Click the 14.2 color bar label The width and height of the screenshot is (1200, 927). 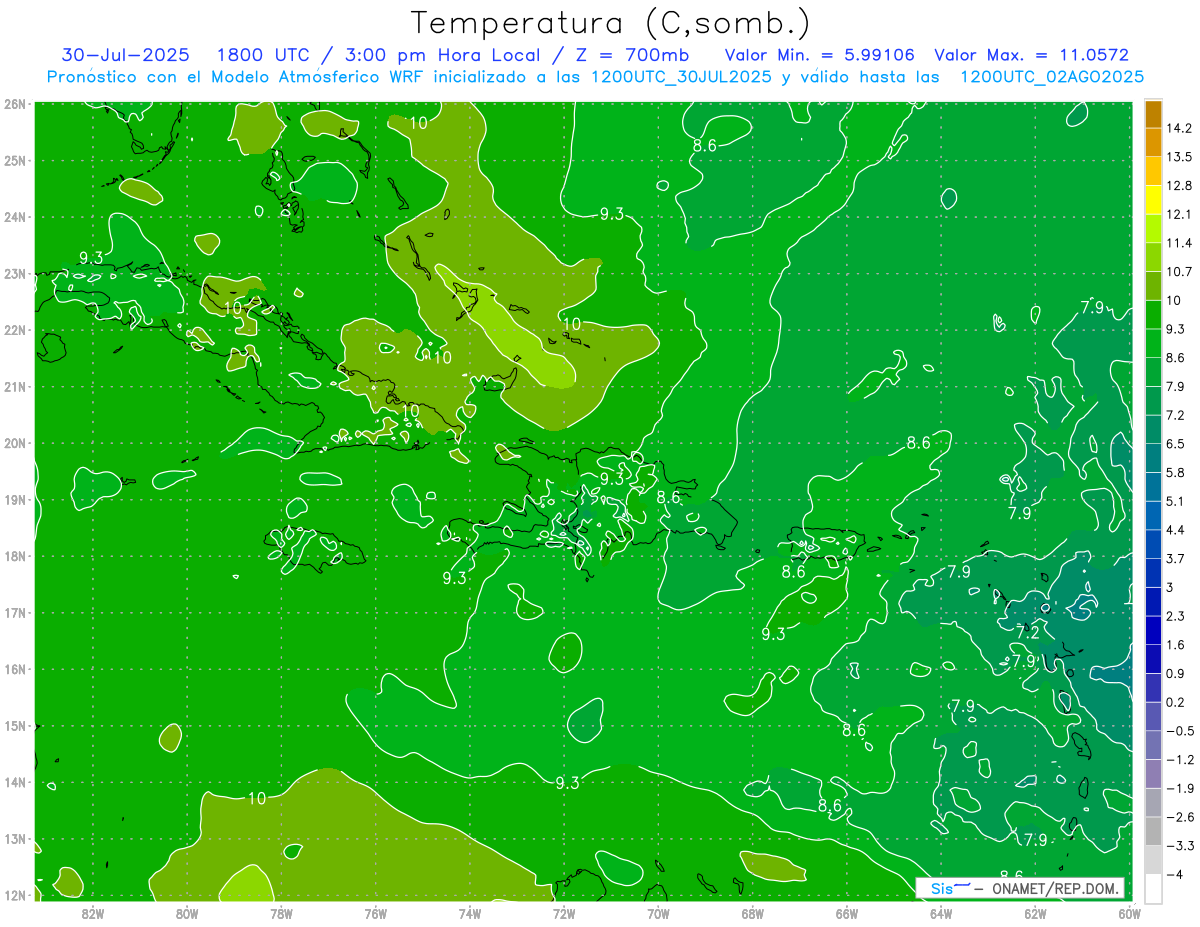click(1179, 128)
